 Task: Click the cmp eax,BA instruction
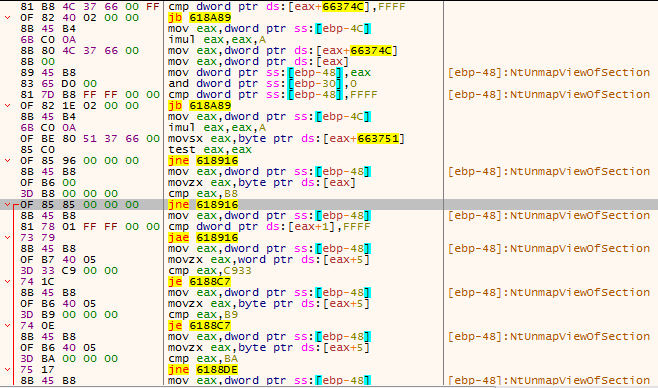[203, 359]
